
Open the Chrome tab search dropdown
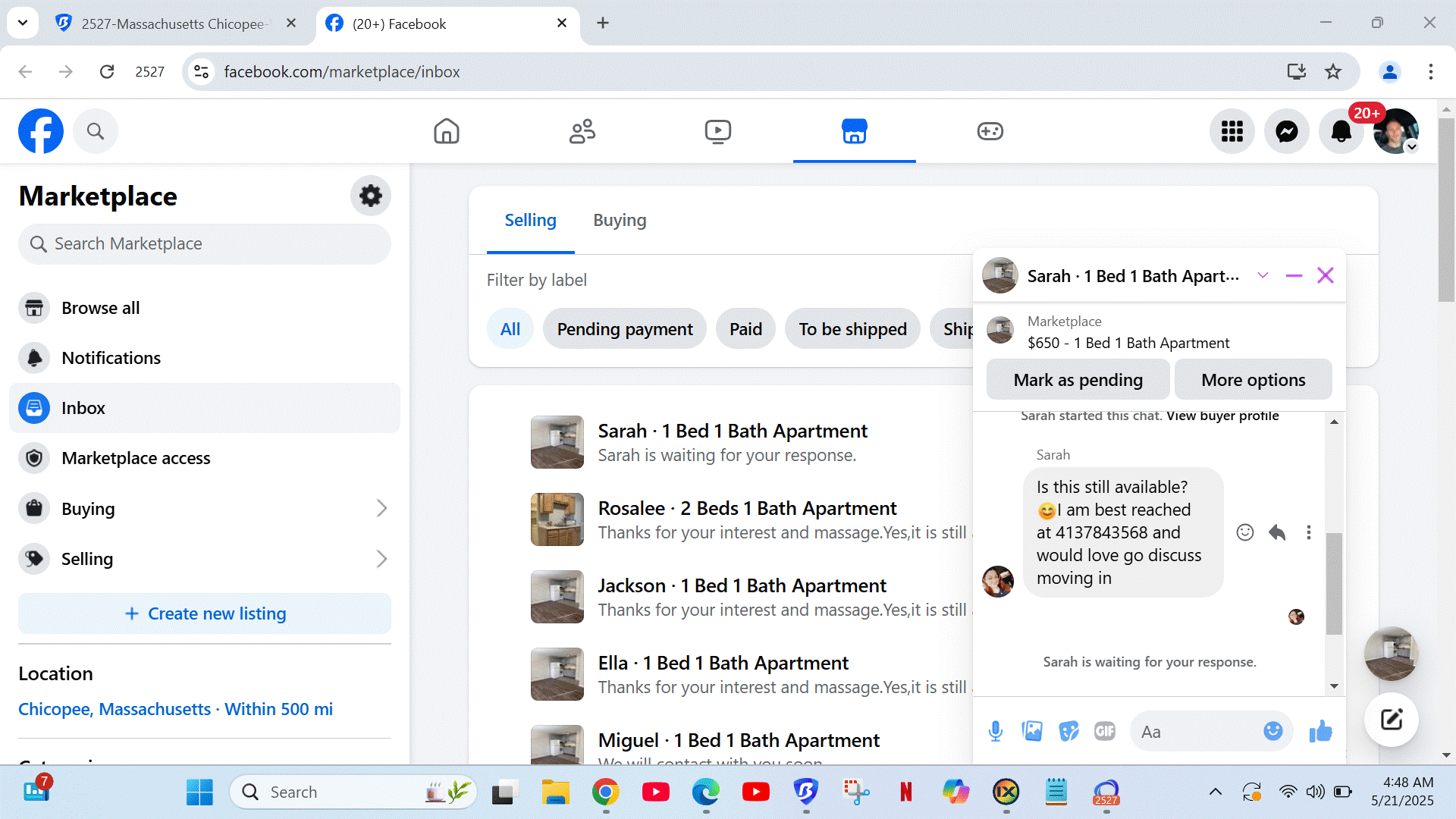click(23, 23)
